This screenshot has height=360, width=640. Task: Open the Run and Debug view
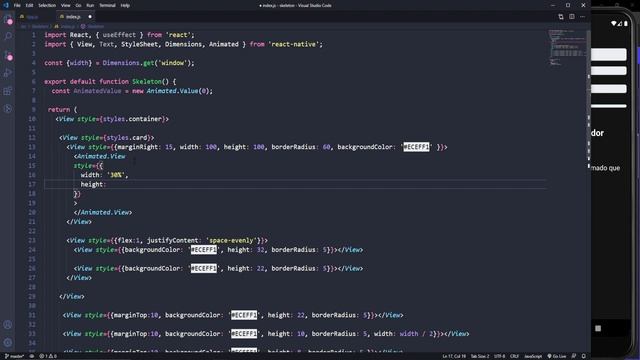8,73
